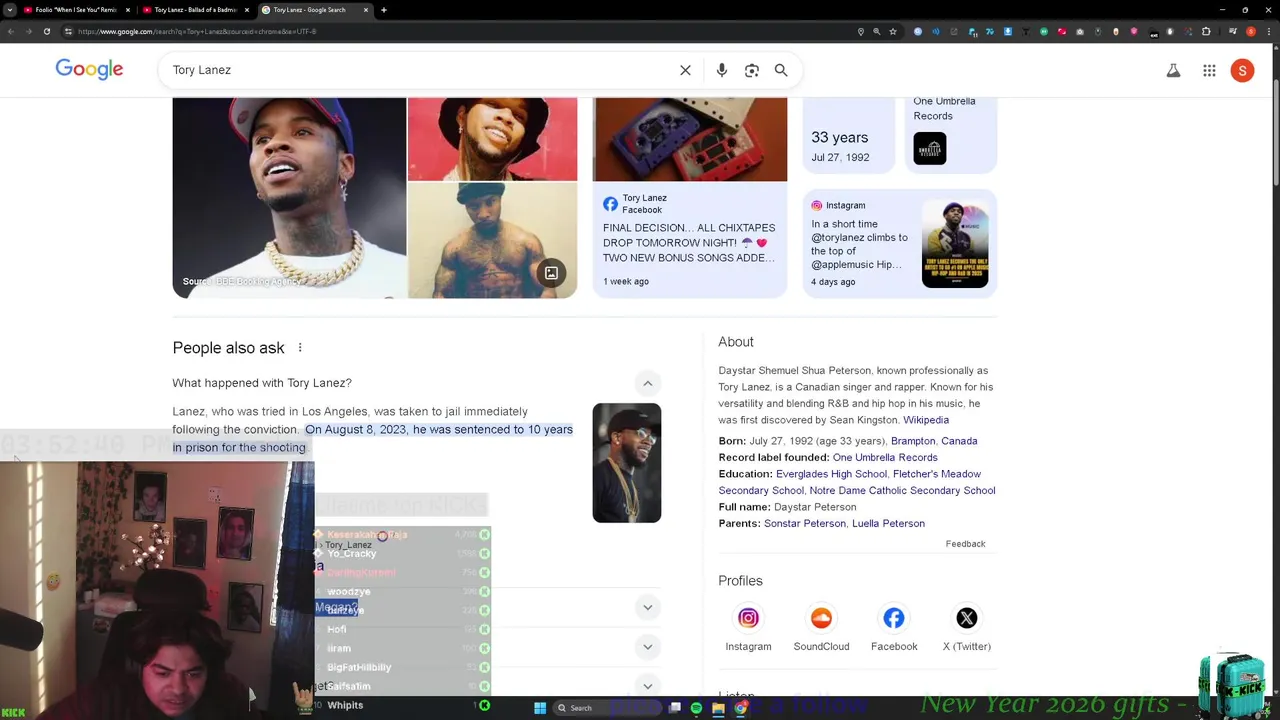
Task: Switch to the Foolio 'When I See You' tab
Action: pyautogui.click(x=76, y=10)
